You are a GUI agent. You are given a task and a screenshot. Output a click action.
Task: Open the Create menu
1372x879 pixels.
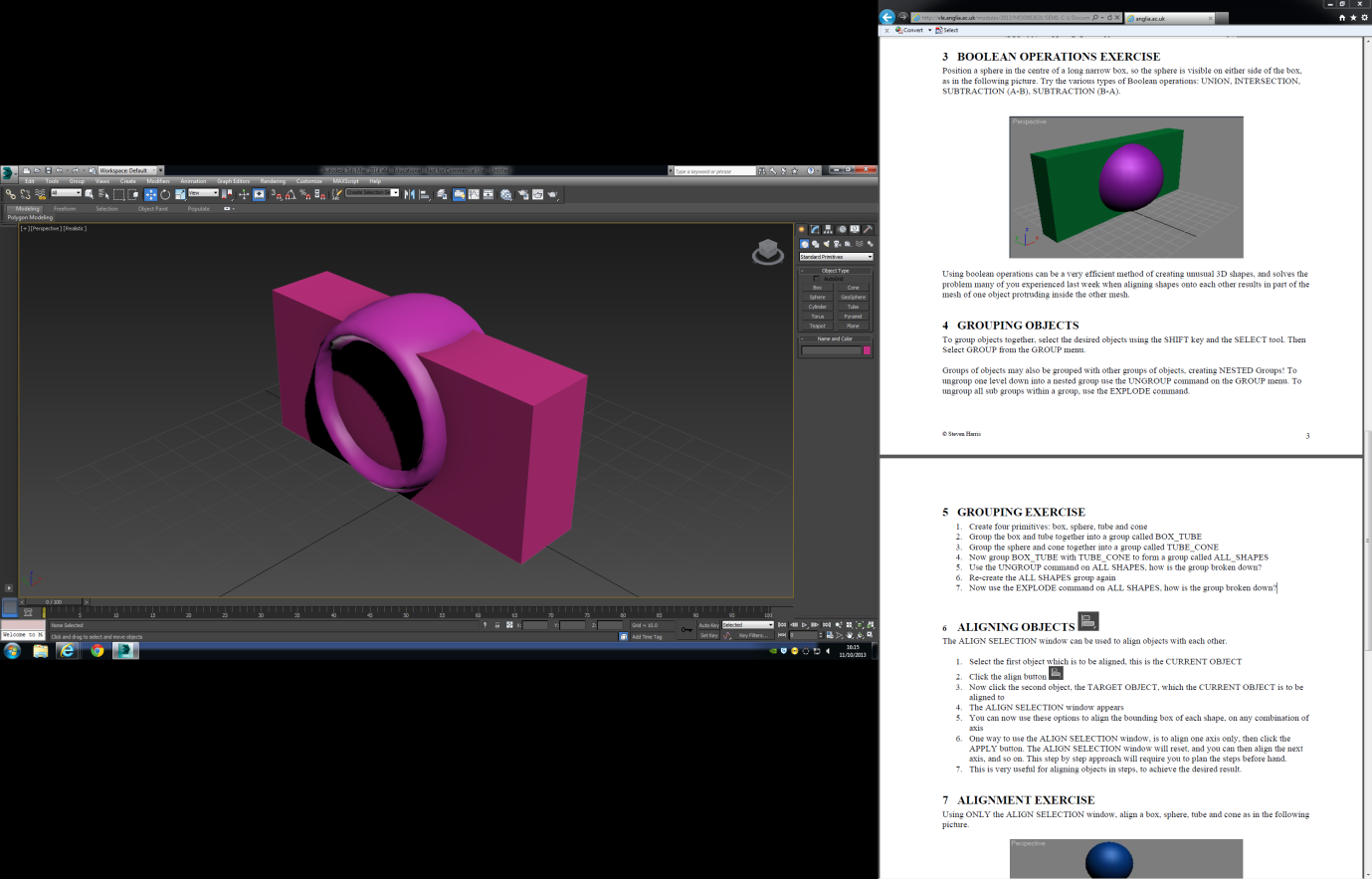(x=128, y=181)
